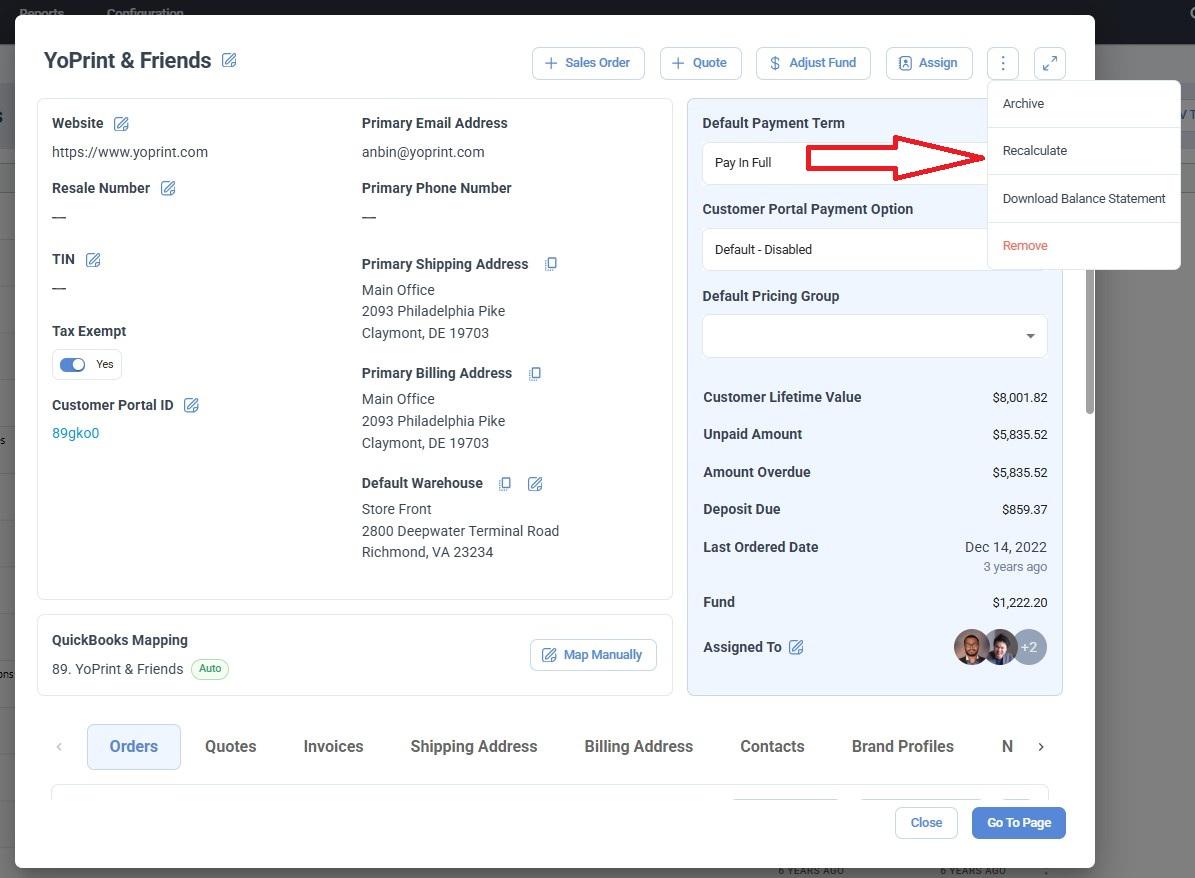Click edit icon next to Resale Number
The image size is (1195, 878).
coord(168,189)
